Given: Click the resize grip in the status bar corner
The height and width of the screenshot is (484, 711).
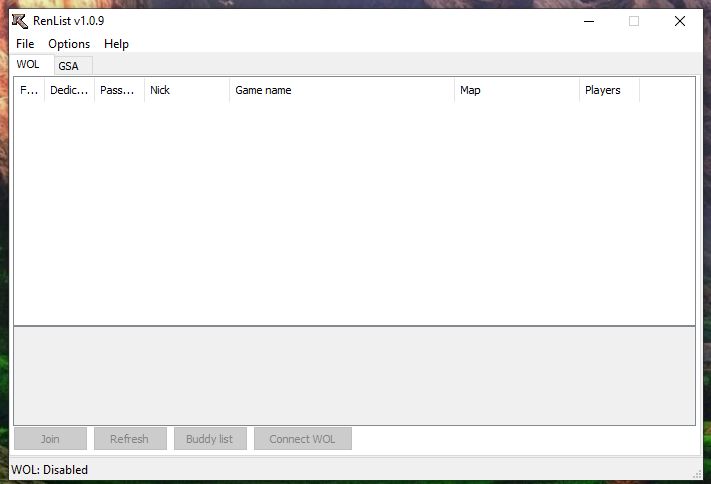Looking at the screenshot, I should [697, 473].
